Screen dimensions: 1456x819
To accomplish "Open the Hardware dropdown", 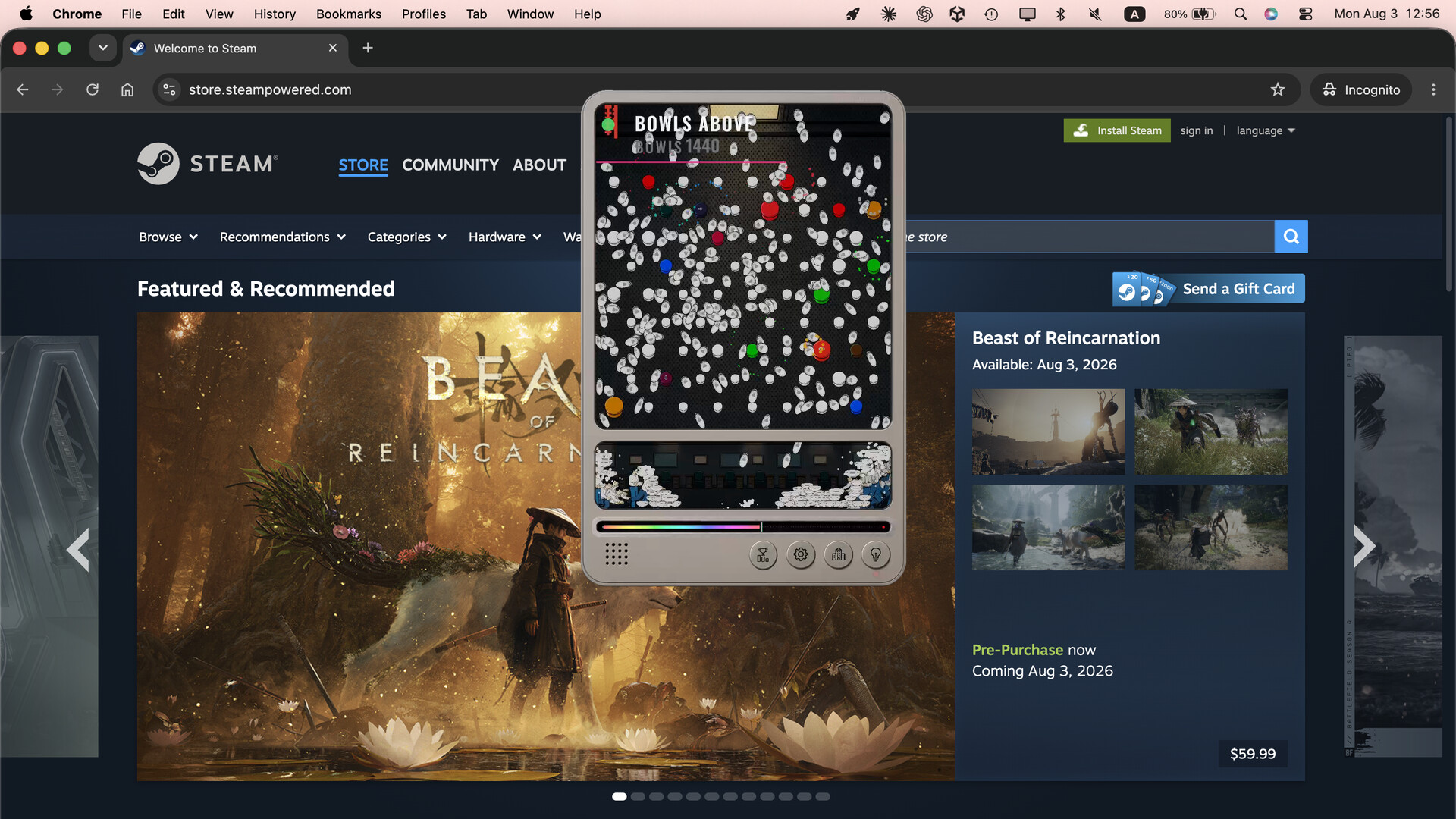I will click(505, 237).
